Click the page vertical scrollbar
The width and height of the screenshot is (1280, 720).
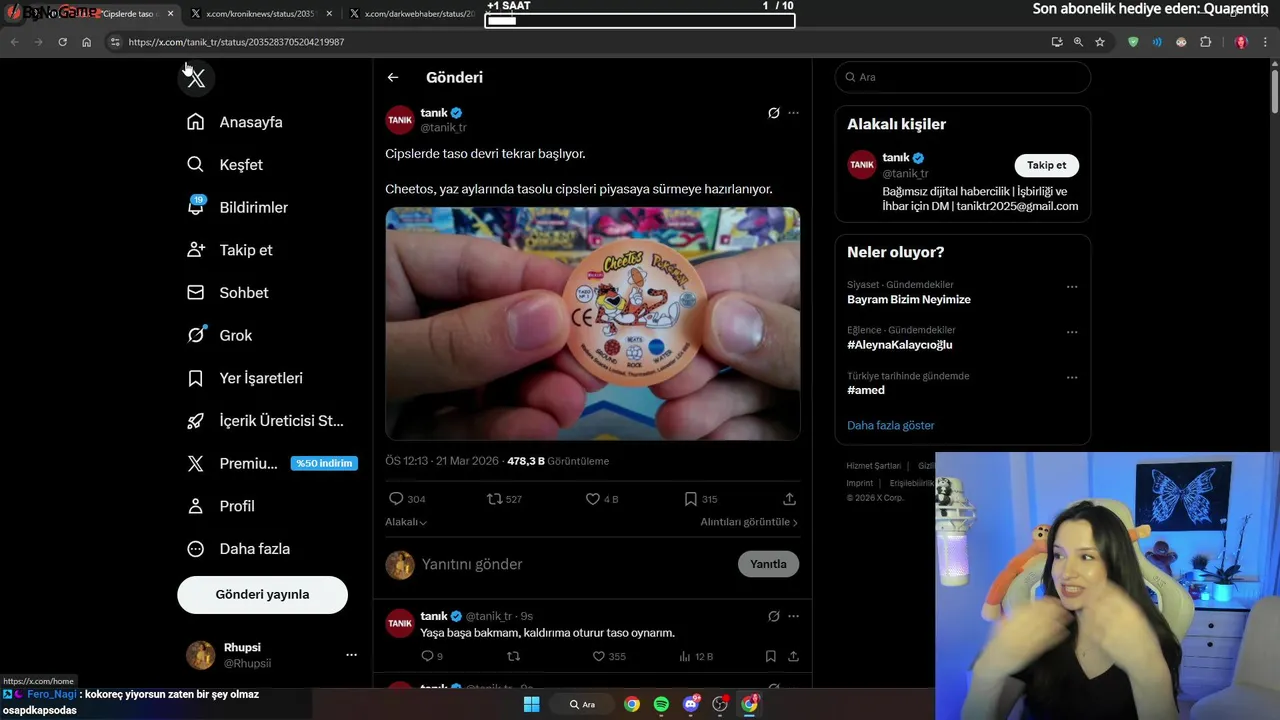[1274, 90]
